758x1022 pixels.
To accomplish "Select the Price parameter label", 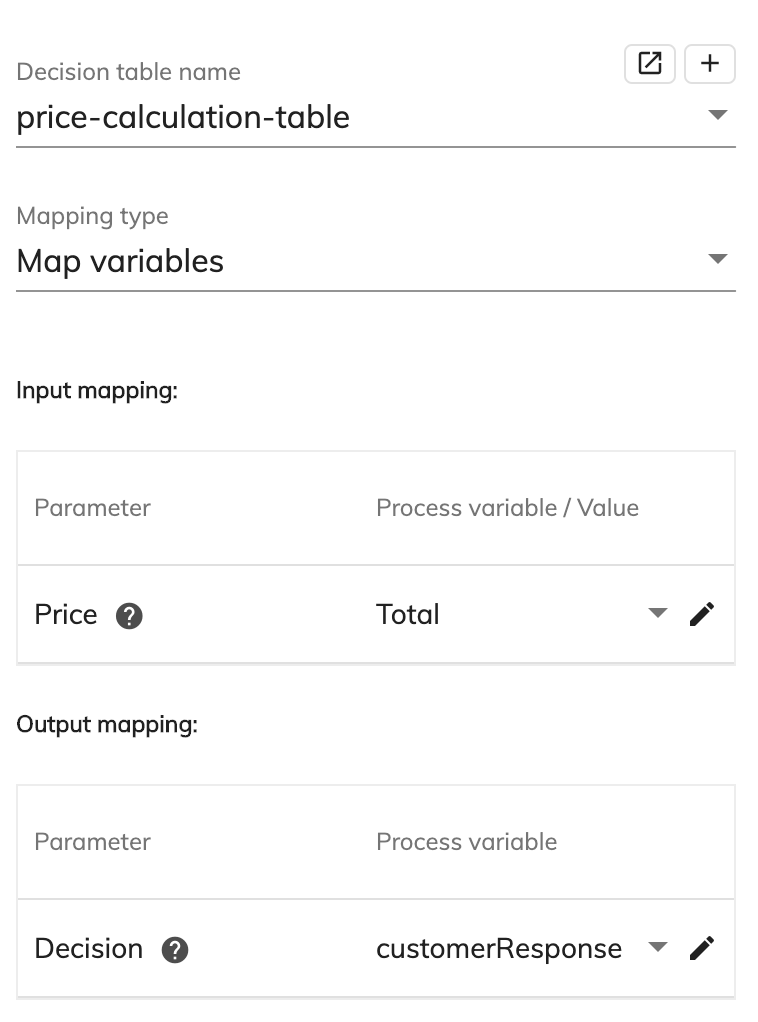I will pyautogui.click(x=65, y=615).
